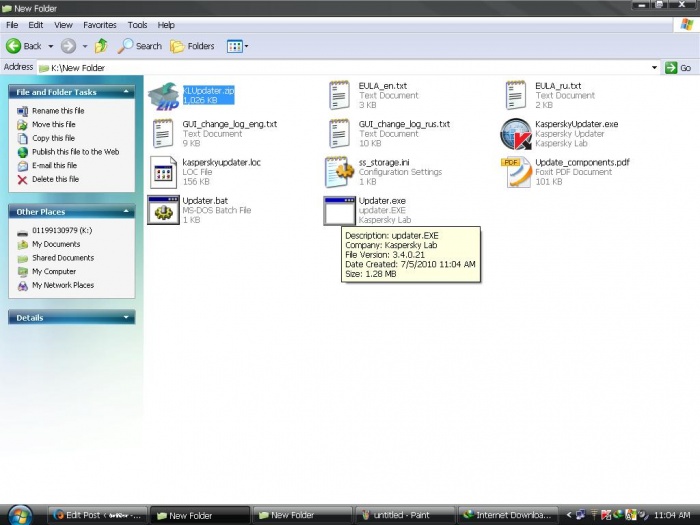Collapse the File and Folder Tasks panel
The width and height of the screenshot is (700, 525).
point(127,92)
